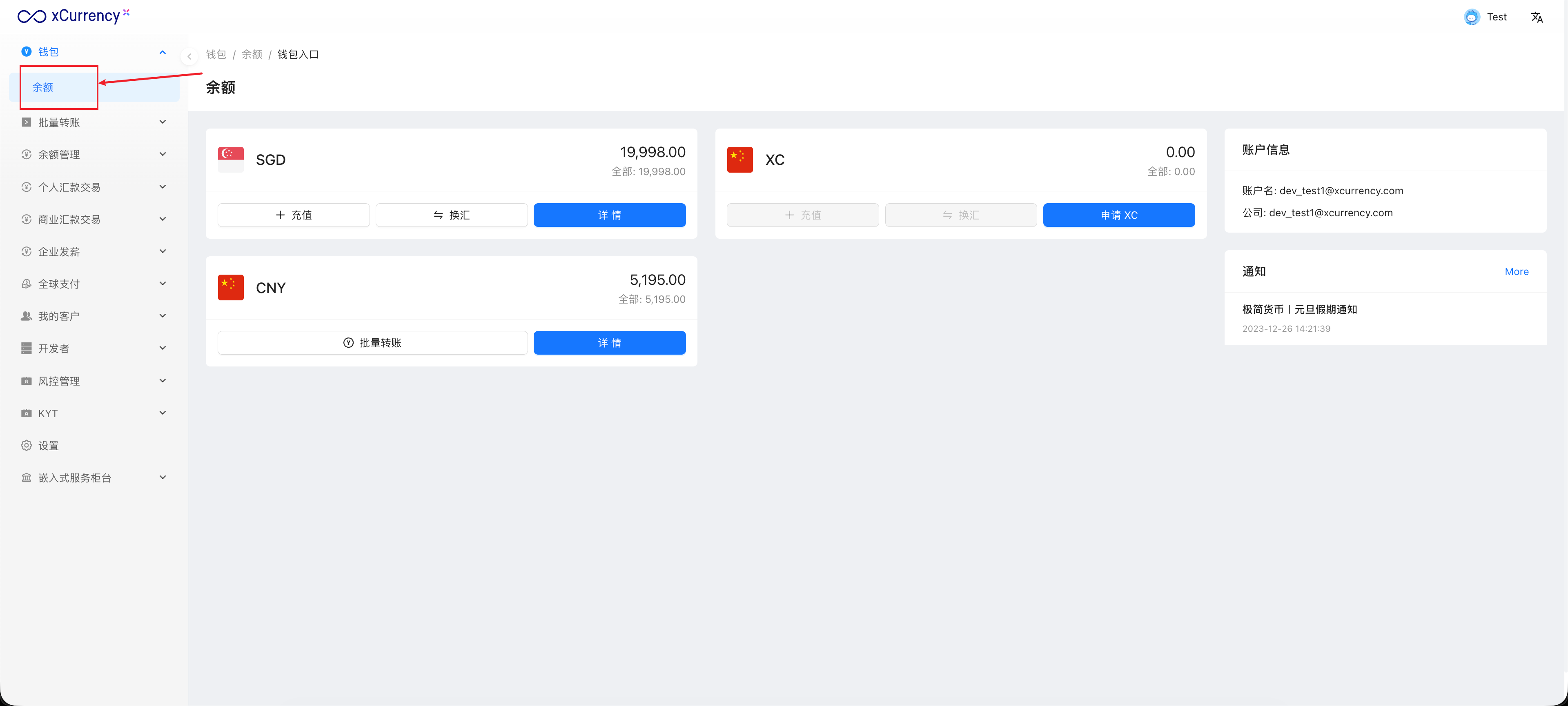Collapse the sidebar with arrow icon
Image resolution: width=1568 pixels, height=706 pixels.
click(x=189, y=57)
